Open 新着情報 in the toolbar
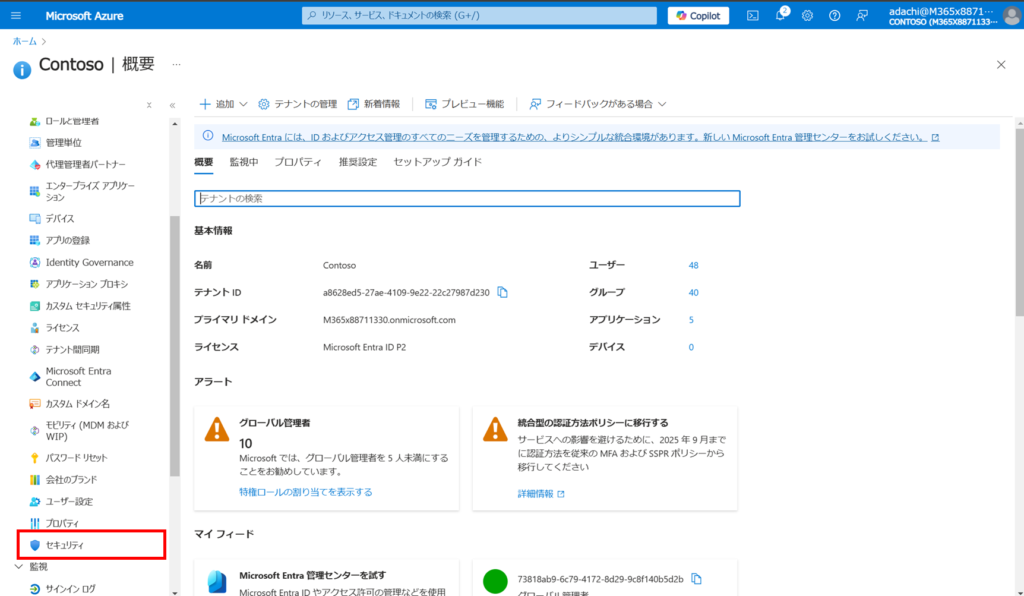This screenshot has height=596, width=1024. 374,104
